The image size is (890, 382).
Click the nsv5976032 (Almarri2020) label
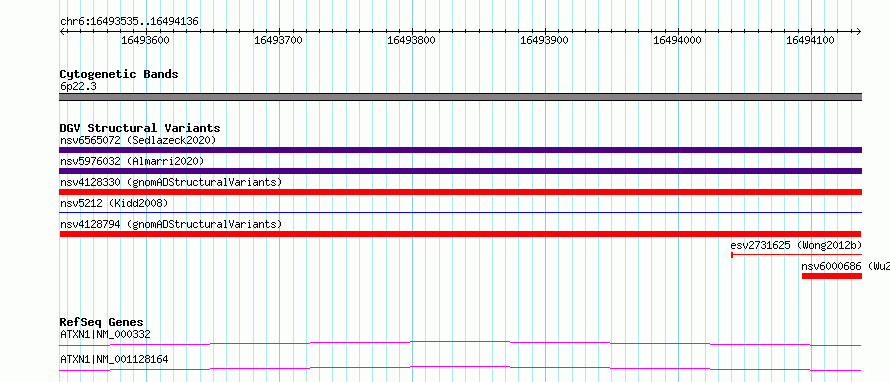(x=132, y=161)
